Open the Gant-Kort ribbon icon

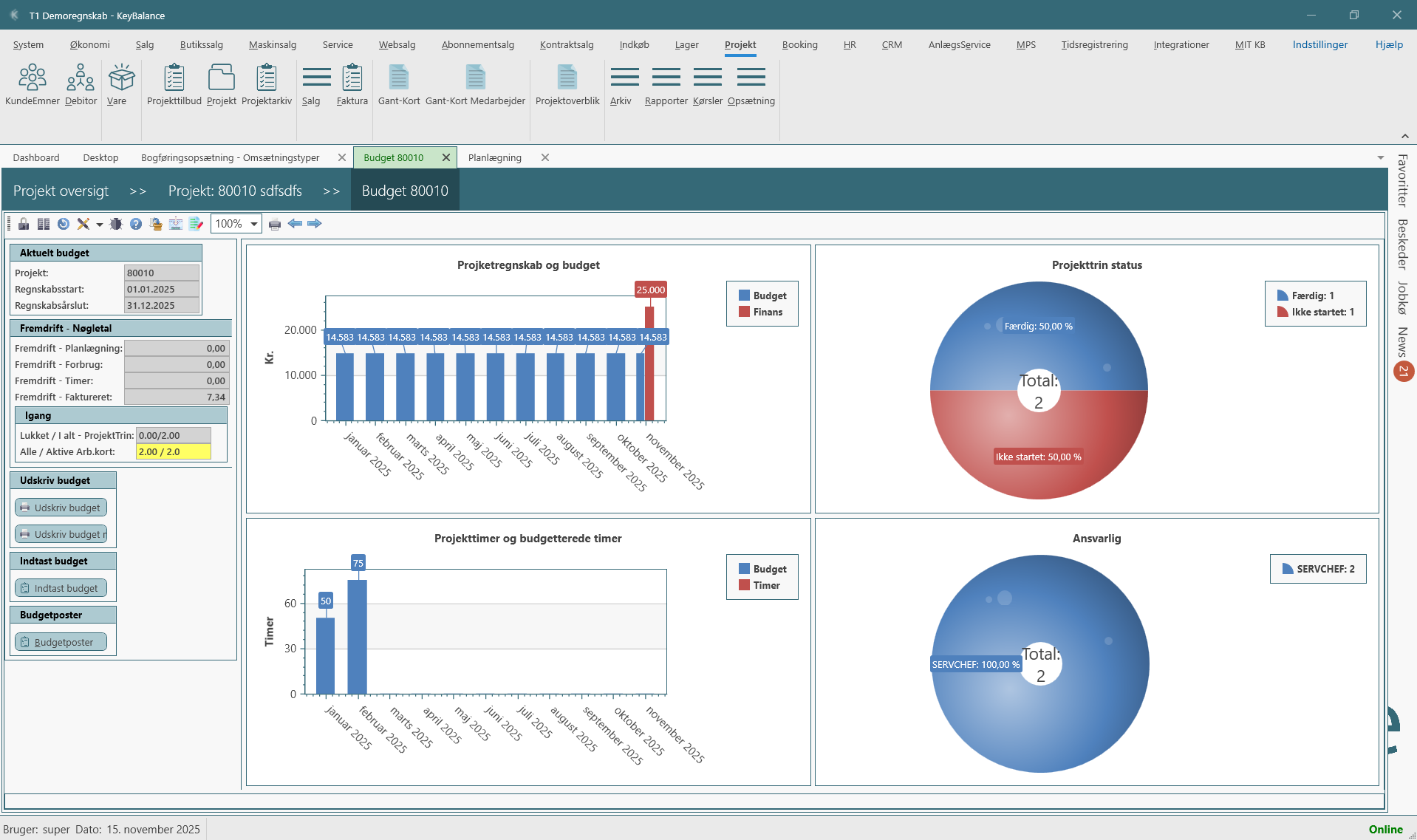coord(398,85)
